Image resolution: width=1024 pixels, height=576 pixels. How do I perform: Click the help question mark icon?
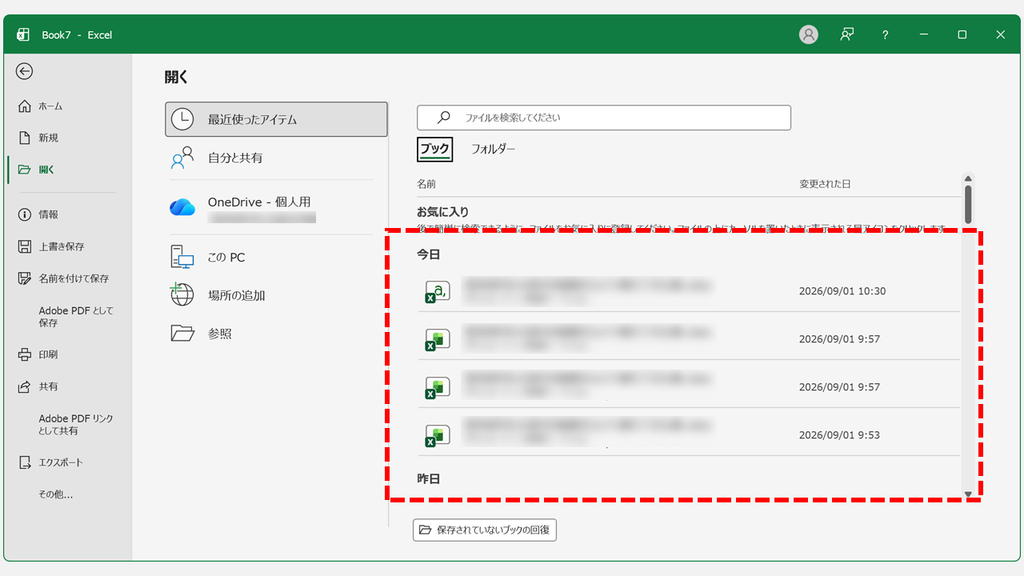point(885,35)
